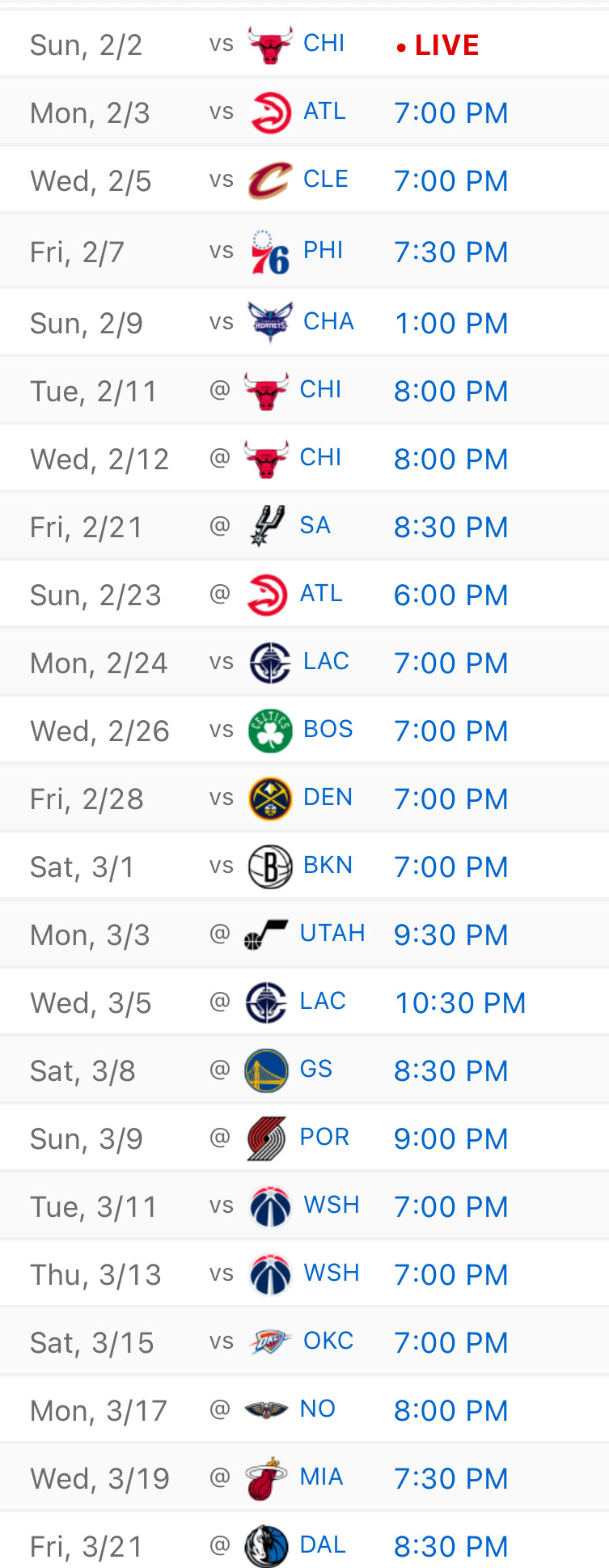
Task: Select the Utah Jazz logo
Action: pos(266,934)
